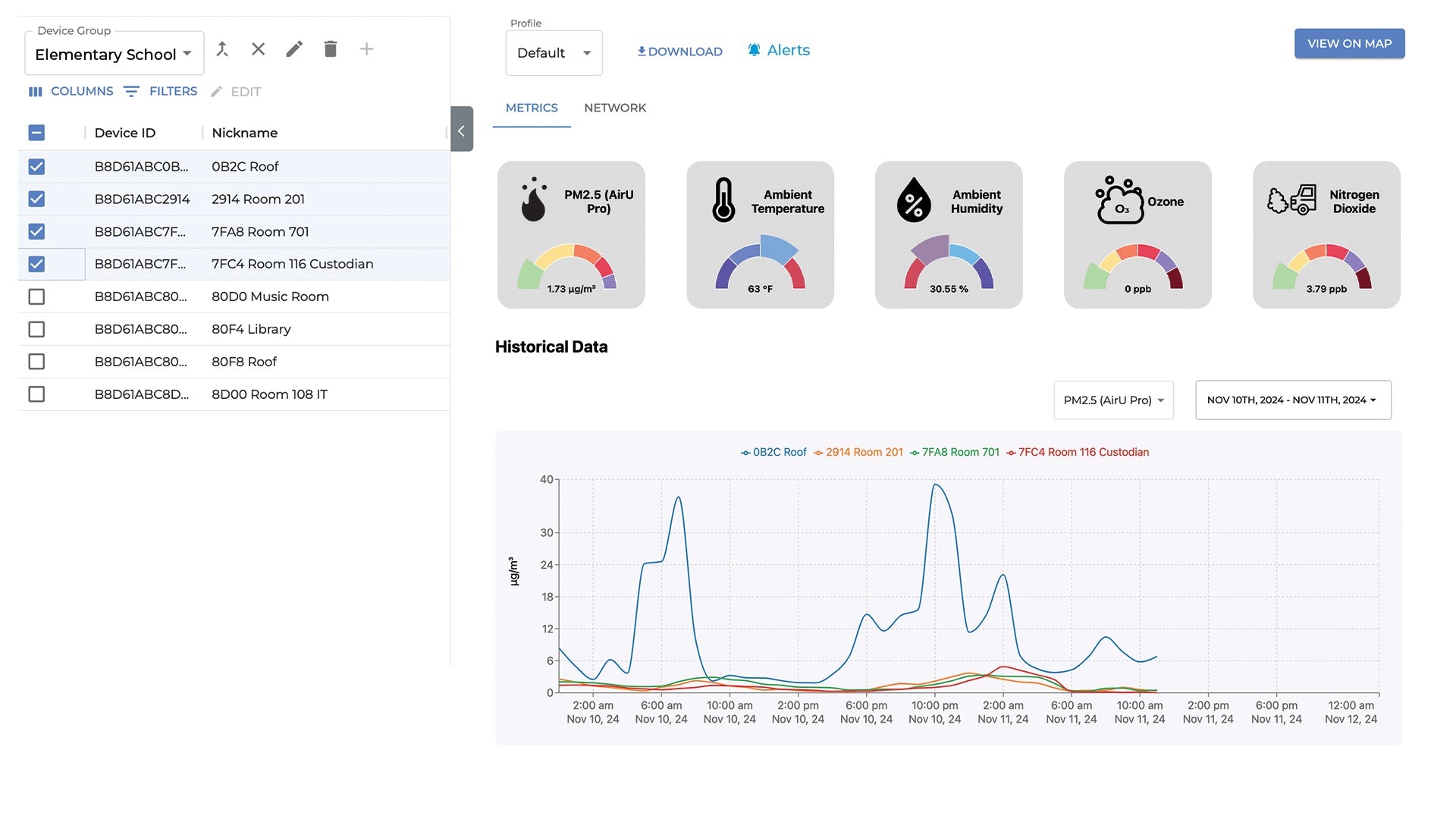Image resolution: width=1456 pixels, height=819 pixels.
Task: Click the merge device groups icon
Action: 222,49
